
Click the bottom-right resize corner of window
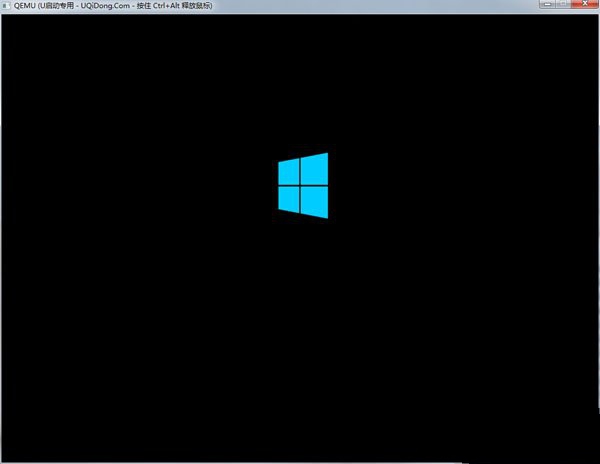pos(597,461)
